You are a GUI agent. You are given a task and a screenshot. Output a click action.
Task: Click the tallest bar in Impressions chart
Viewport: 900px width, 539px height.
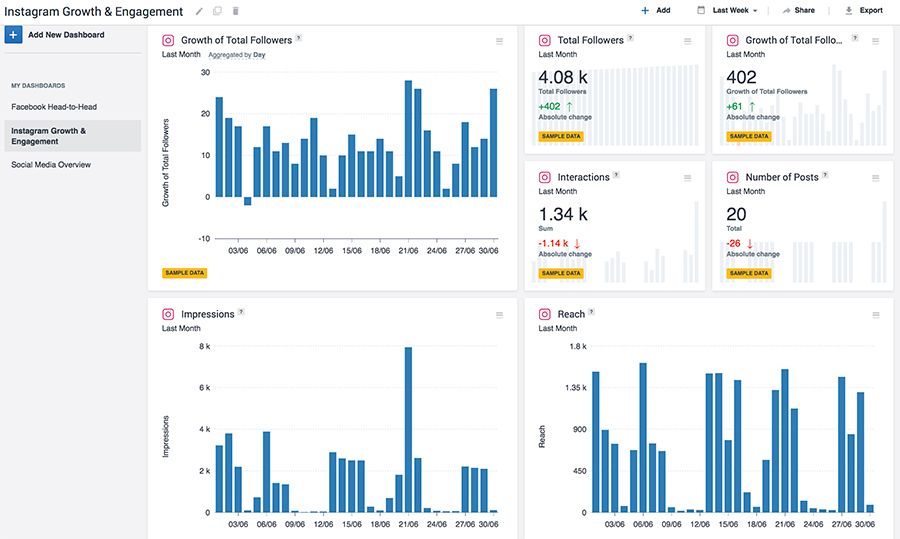[409, 430]
